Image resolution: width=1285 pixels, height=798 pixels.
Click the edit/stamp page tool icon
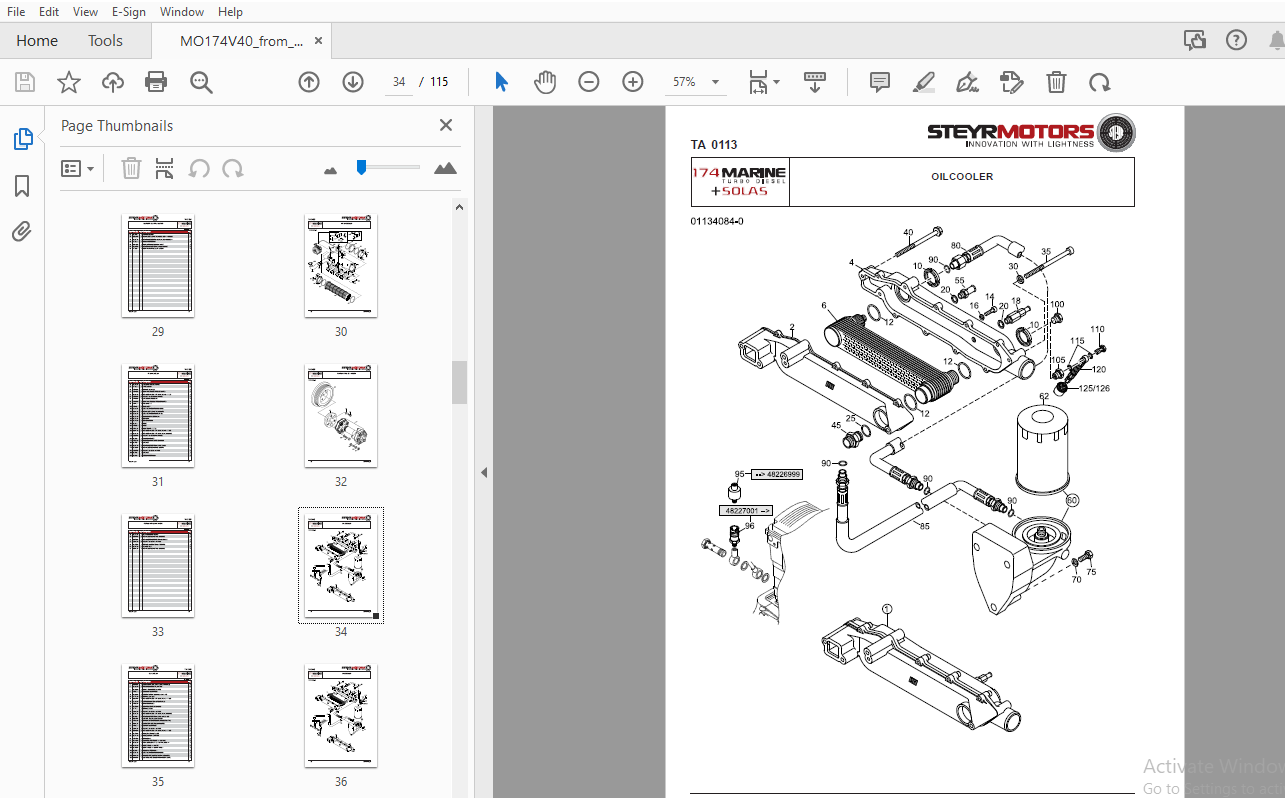pyautogui.click(x=1011, y=82)
